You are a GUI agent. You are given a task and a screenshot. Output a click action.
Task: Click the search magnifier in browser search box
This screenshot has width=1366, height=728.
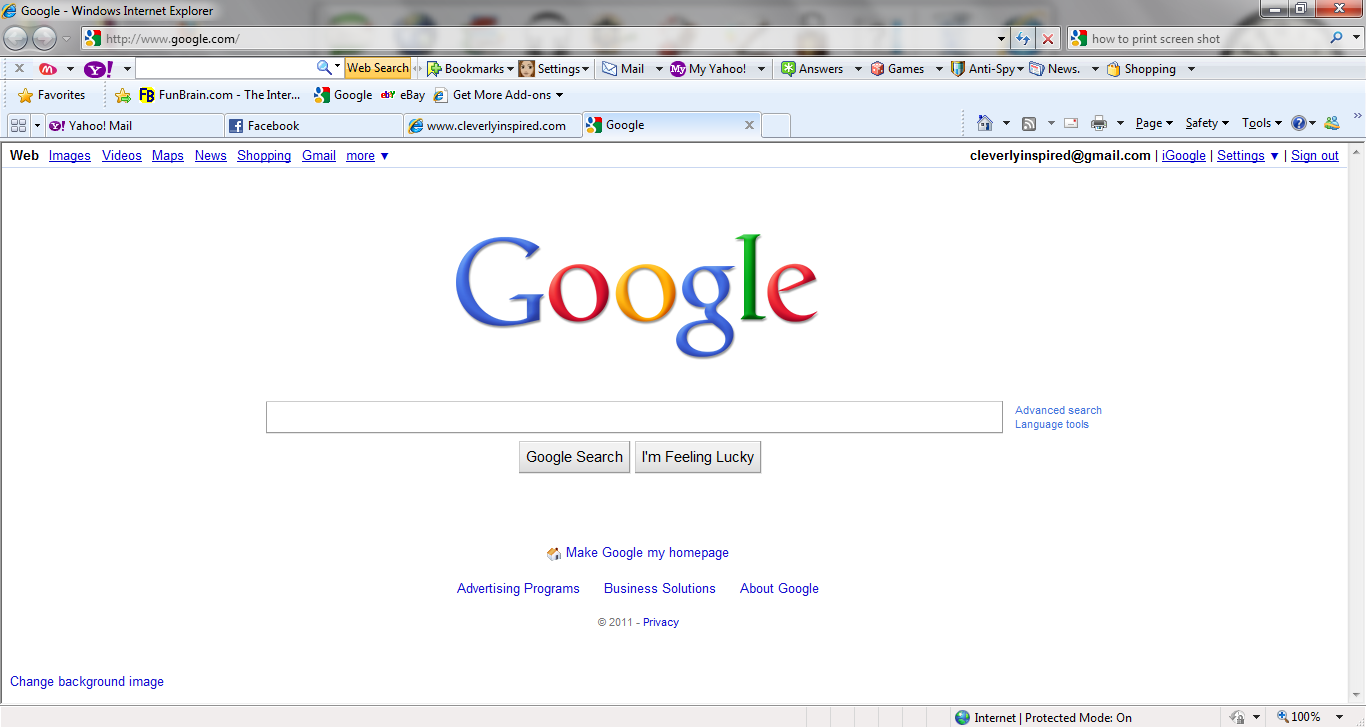1338,38
